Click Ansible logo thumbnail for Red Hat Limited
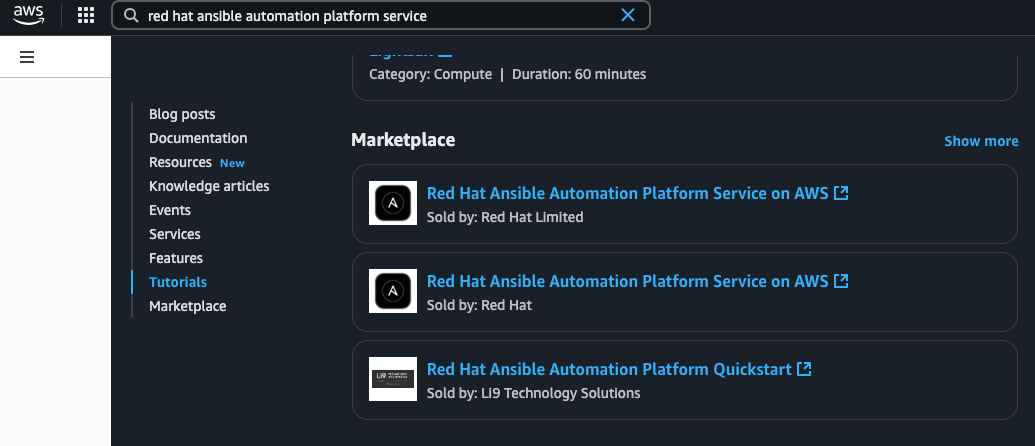 click(x=393, y=203)
